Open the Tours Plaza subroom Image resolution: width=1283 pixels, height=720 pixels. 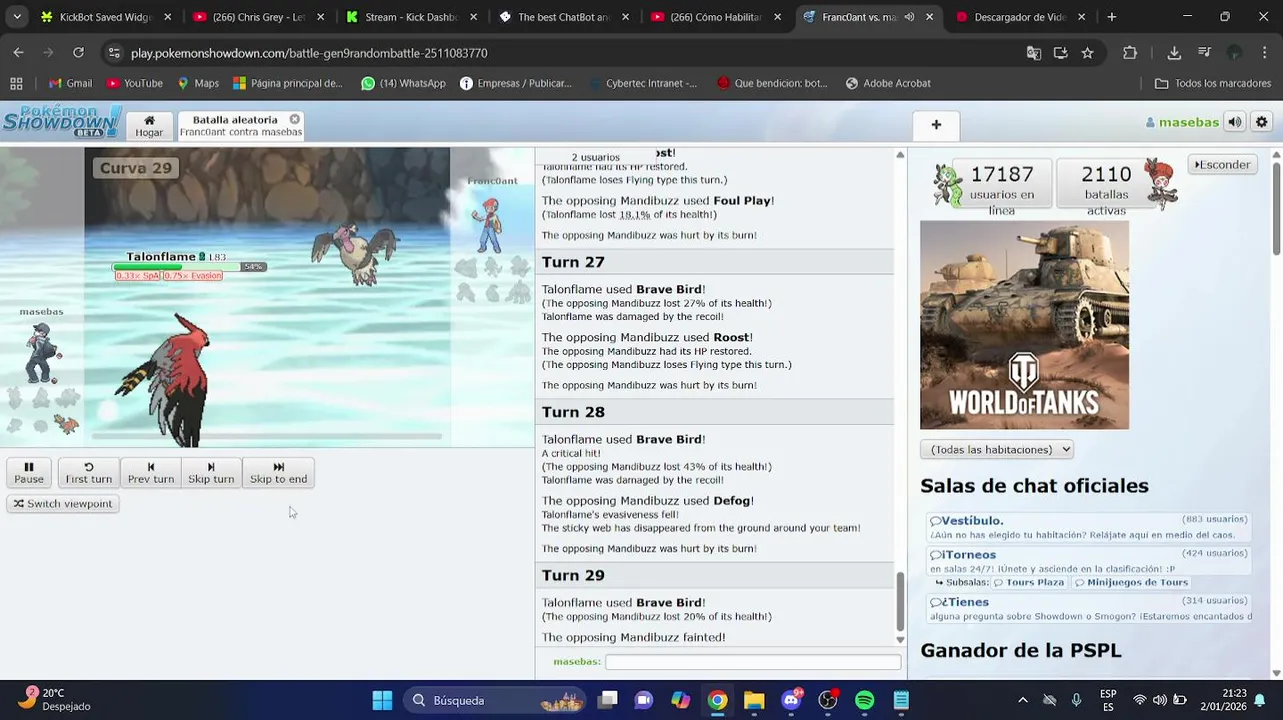1028,582
